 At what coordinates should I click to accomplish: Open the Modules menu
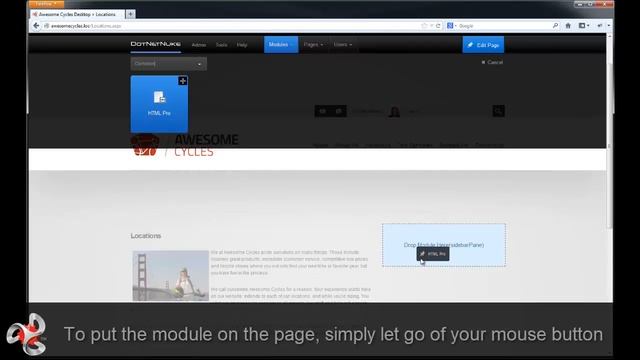[281, 44]
